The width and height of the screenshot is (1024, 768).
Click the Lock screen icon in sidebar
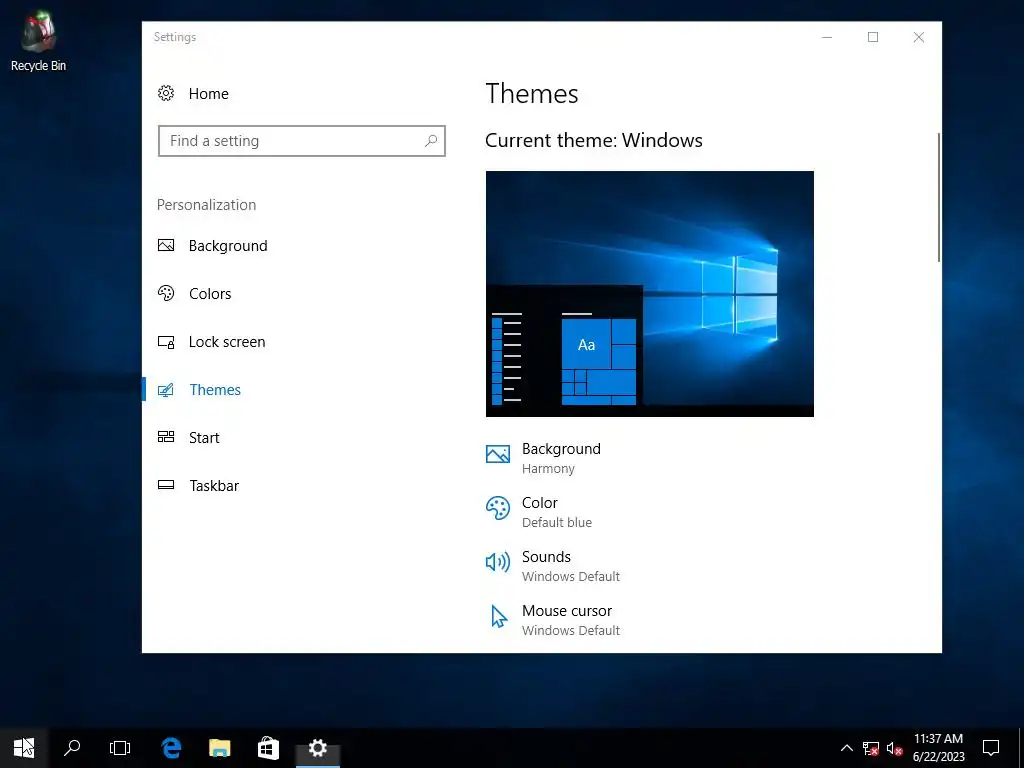[x=166, y=342]
